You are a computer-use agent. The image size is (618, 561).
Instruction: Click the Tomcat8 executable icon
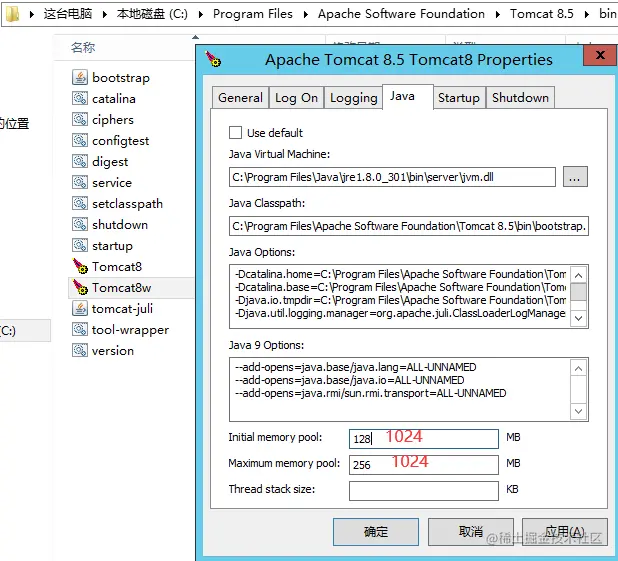coord(80,266)
